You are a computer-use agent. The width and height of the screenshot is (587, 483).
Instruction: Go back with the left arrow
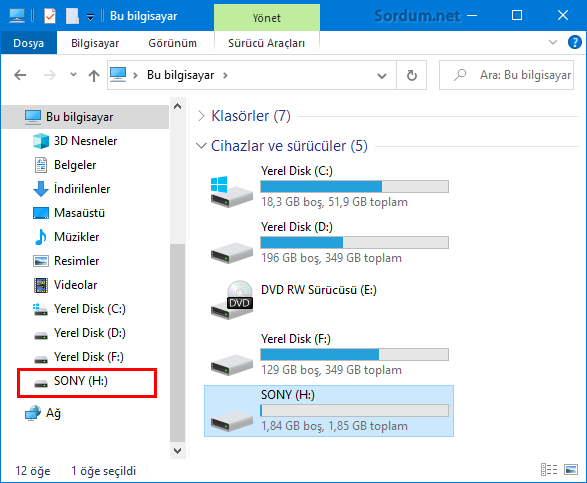(x=20, y=75)
